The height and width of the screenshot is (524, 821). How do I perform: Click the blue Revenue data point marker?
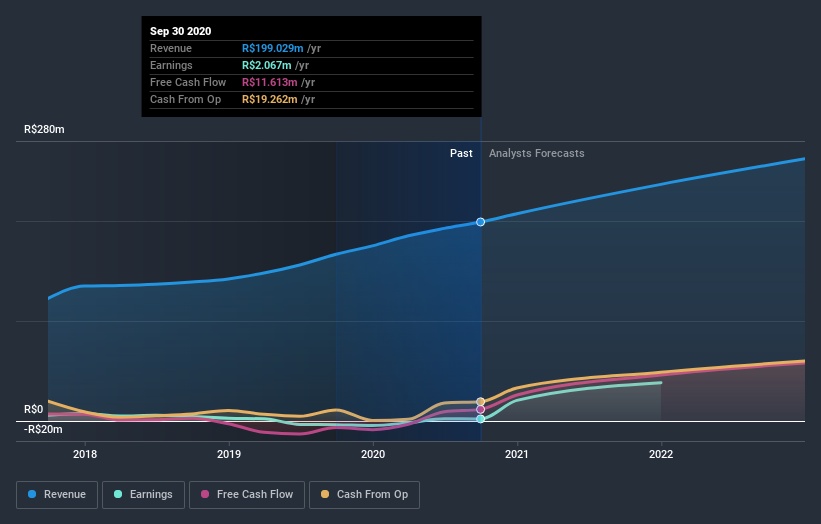click(481, 222)
